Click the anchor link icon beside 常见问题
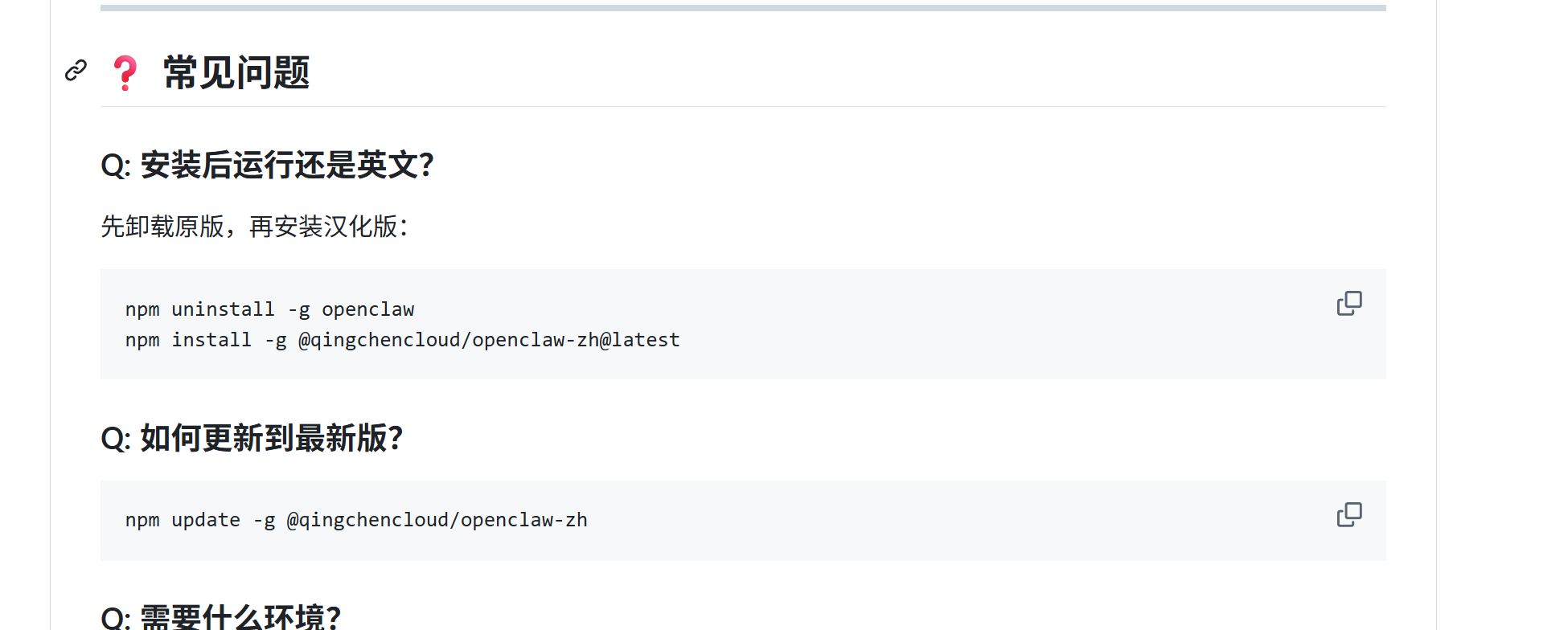Image resolution: width=1568 pixels, height=630 pixels. 76,71
